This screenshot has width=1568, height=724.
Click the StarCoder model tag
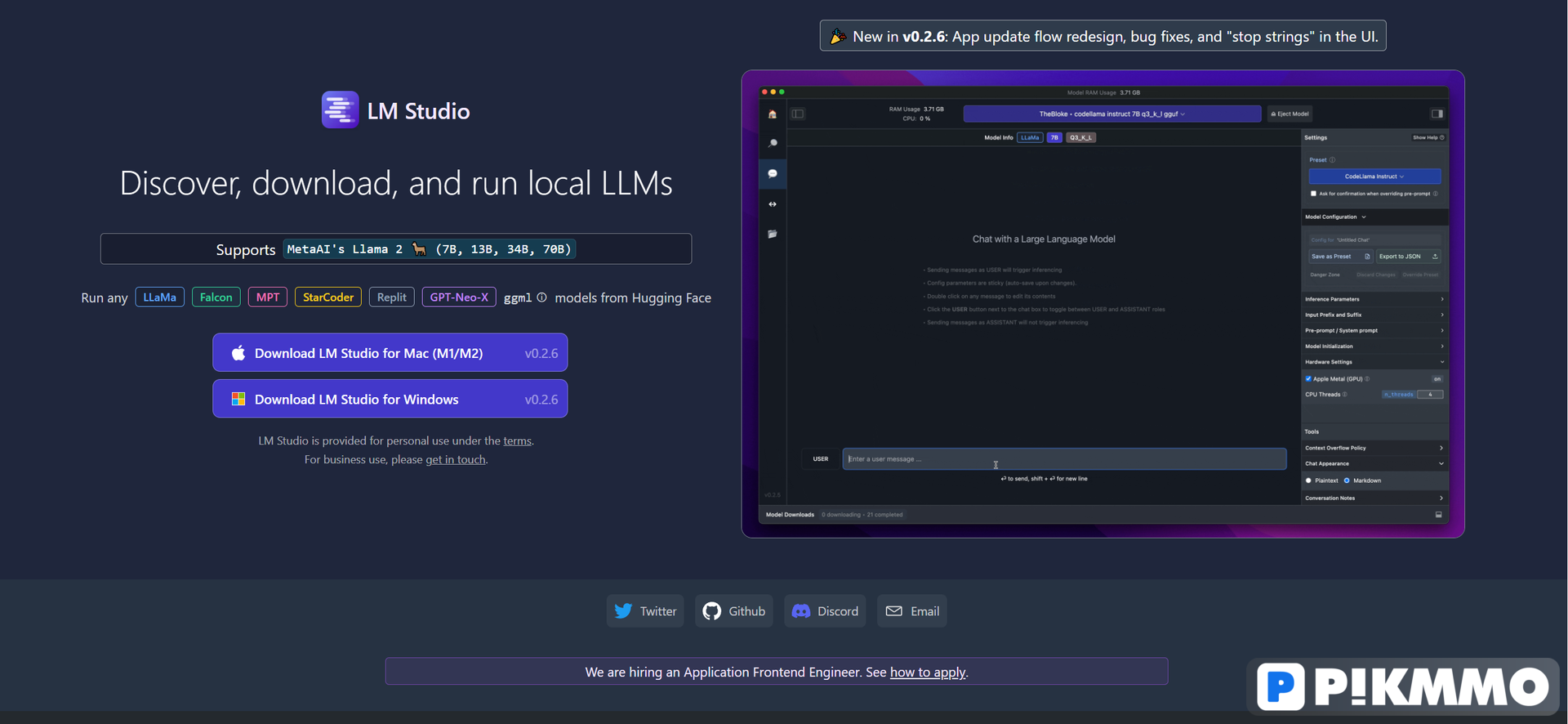pyautogui.click(x=328, y=297)
